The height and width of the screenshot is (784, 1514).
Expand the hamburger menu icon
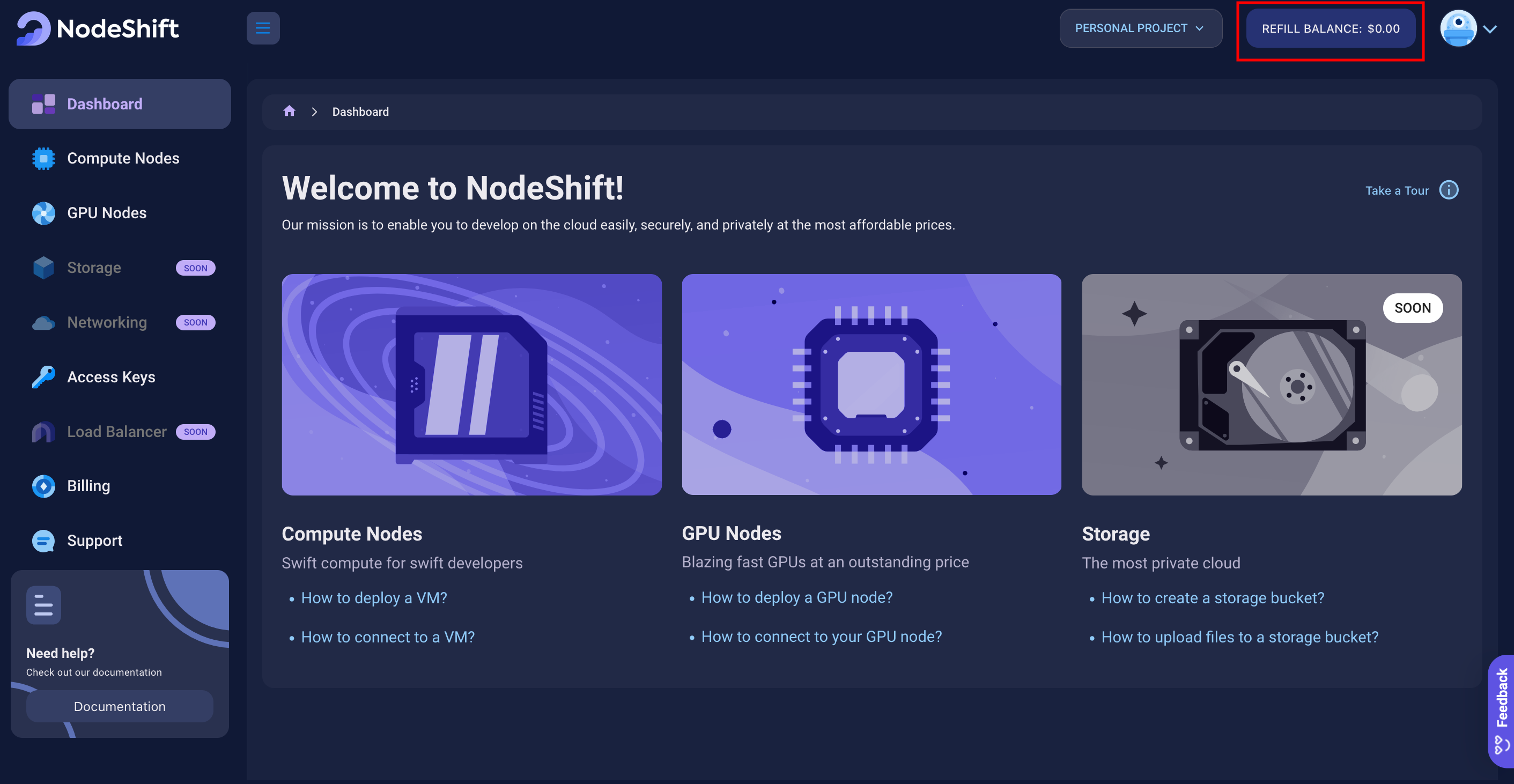262,28
